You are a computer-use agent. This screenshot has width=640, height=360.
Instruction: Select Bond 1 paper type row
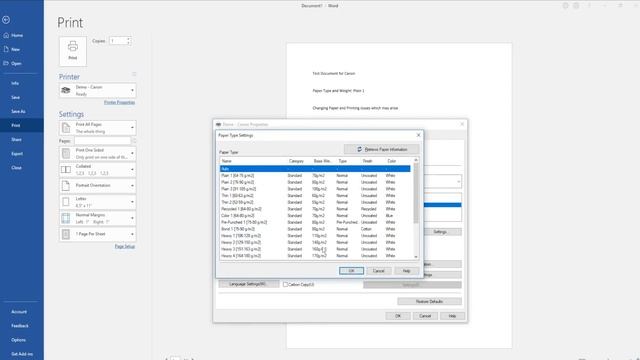[315, 229]
